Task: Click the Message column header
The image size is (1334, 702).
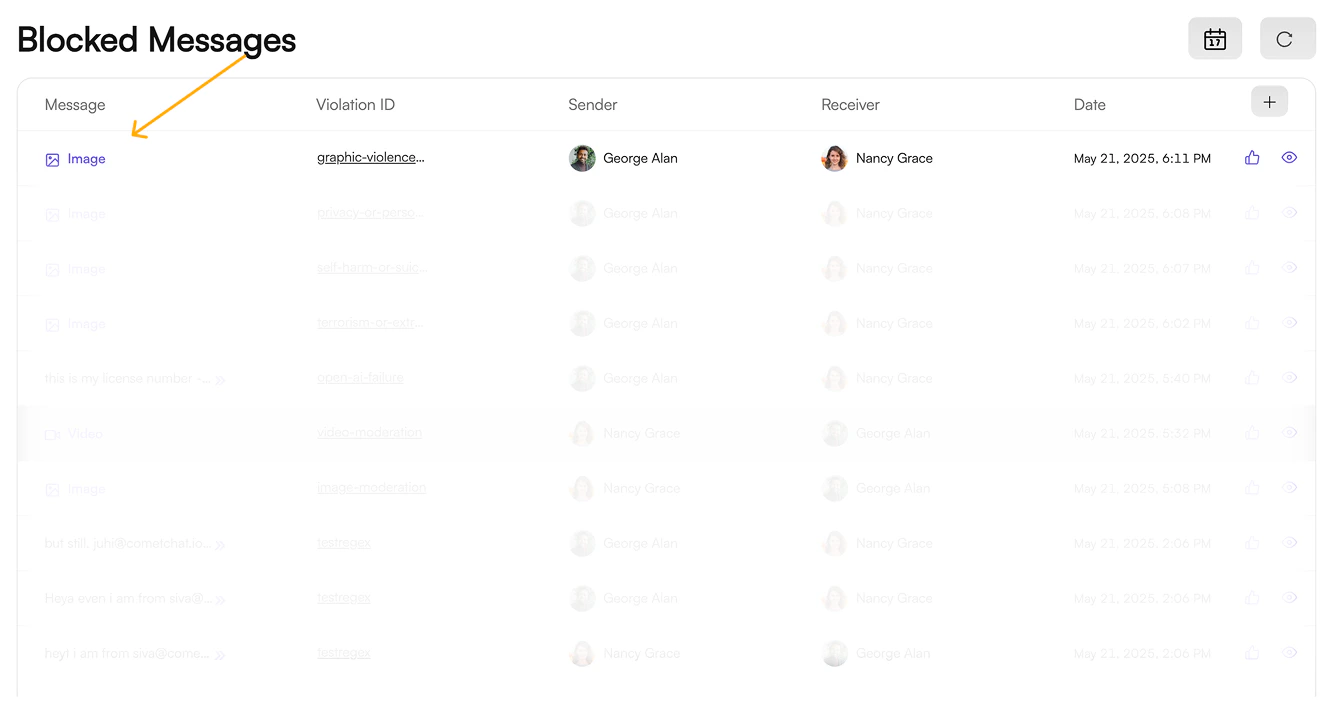Action: tap(75, 105)
